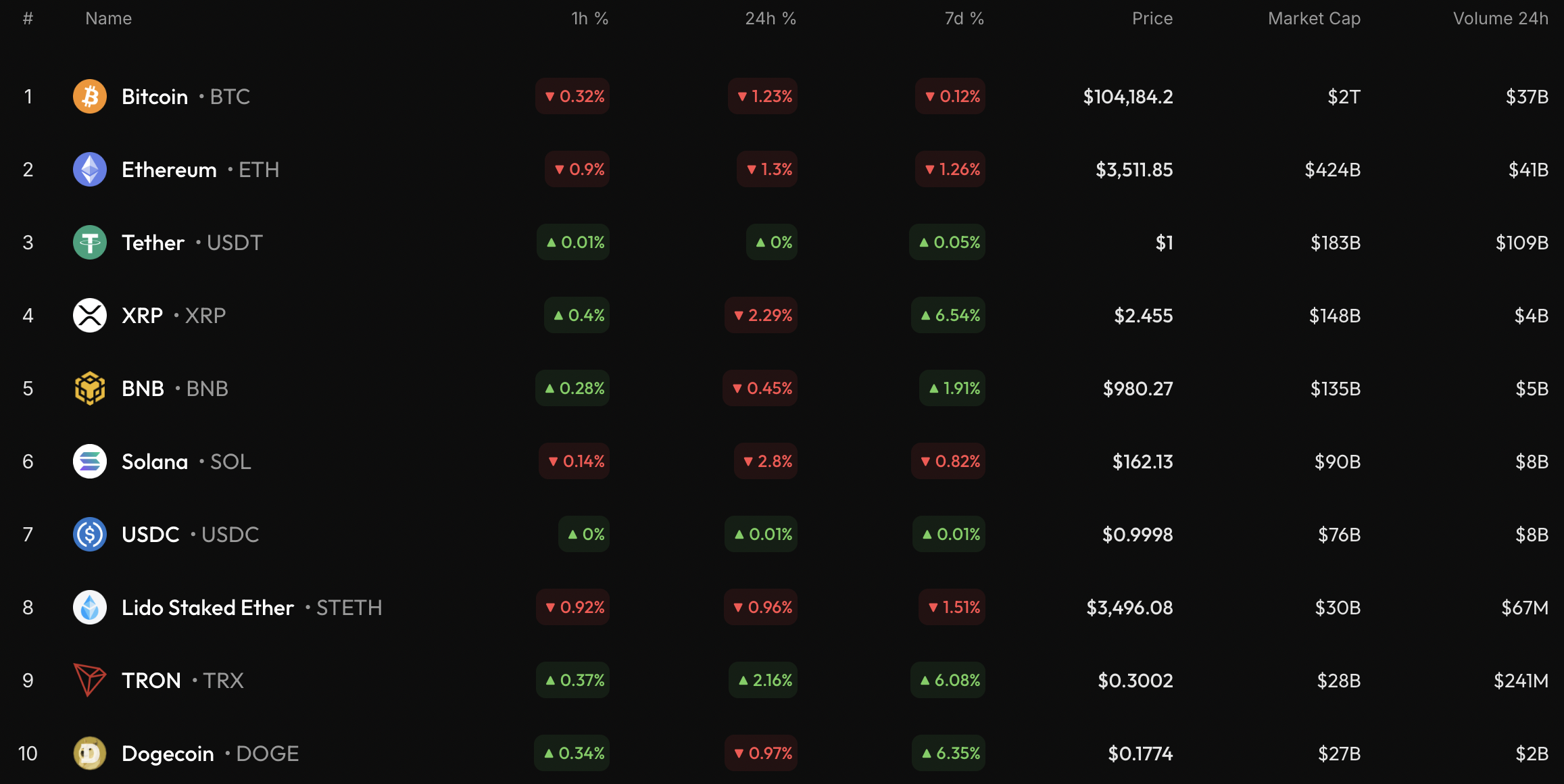Sort the table by Volume 24h

1500,19
